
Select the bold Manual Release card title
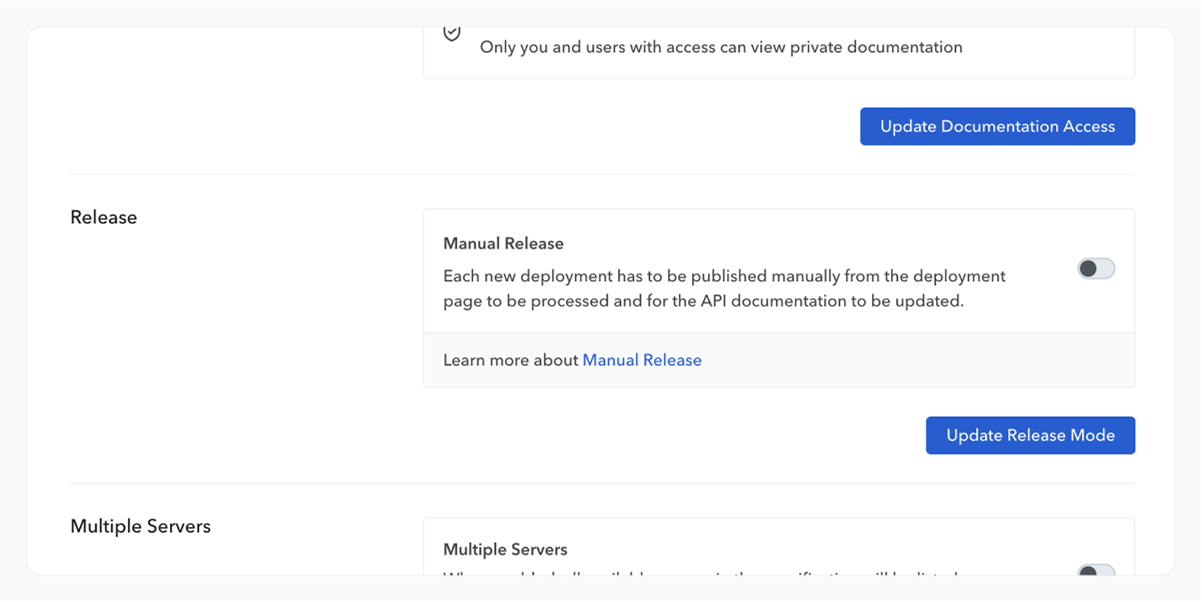click(503, 244)
